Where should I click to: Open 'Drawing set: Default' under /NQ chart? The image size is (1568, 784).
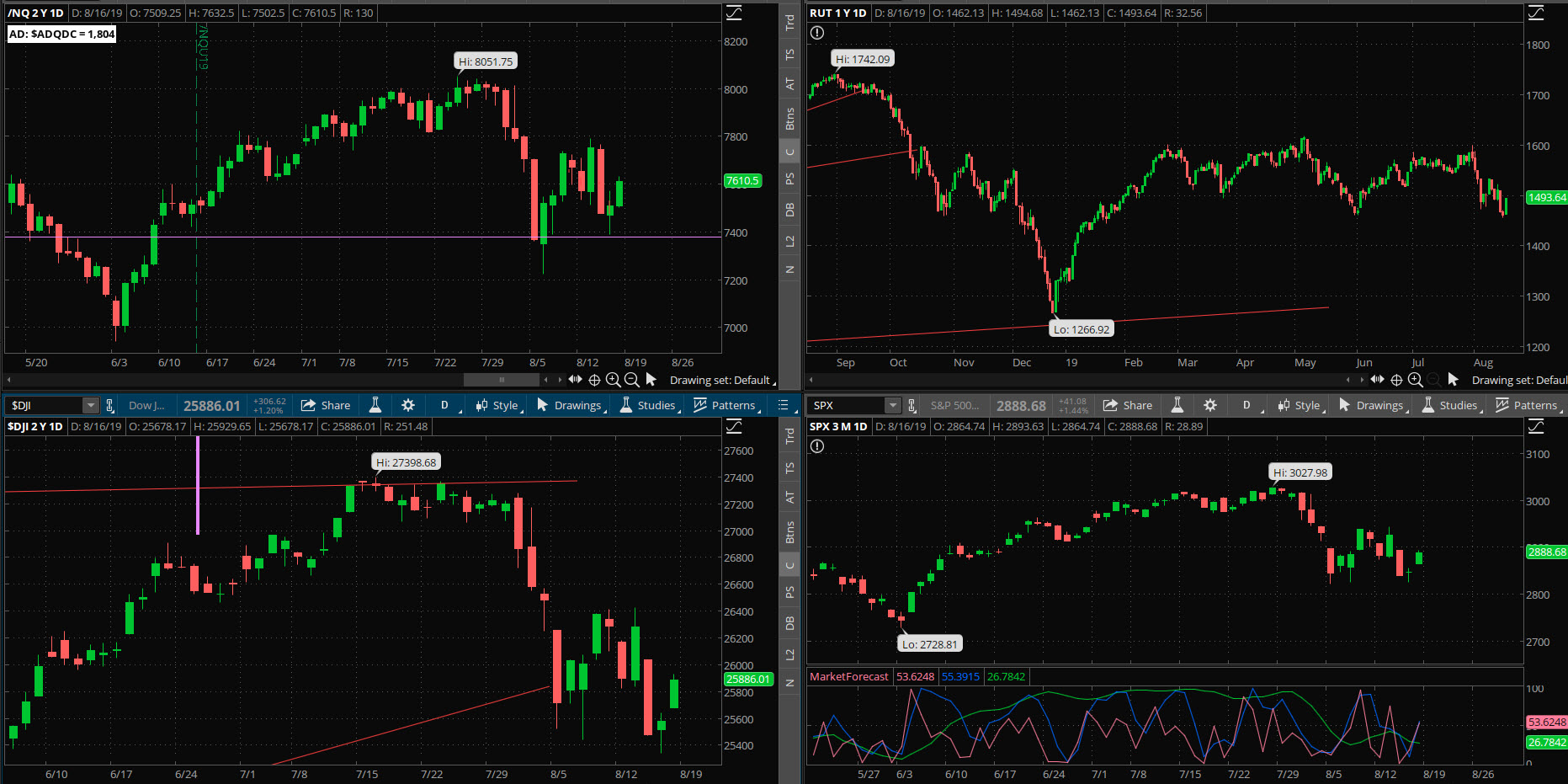point(722,380)
